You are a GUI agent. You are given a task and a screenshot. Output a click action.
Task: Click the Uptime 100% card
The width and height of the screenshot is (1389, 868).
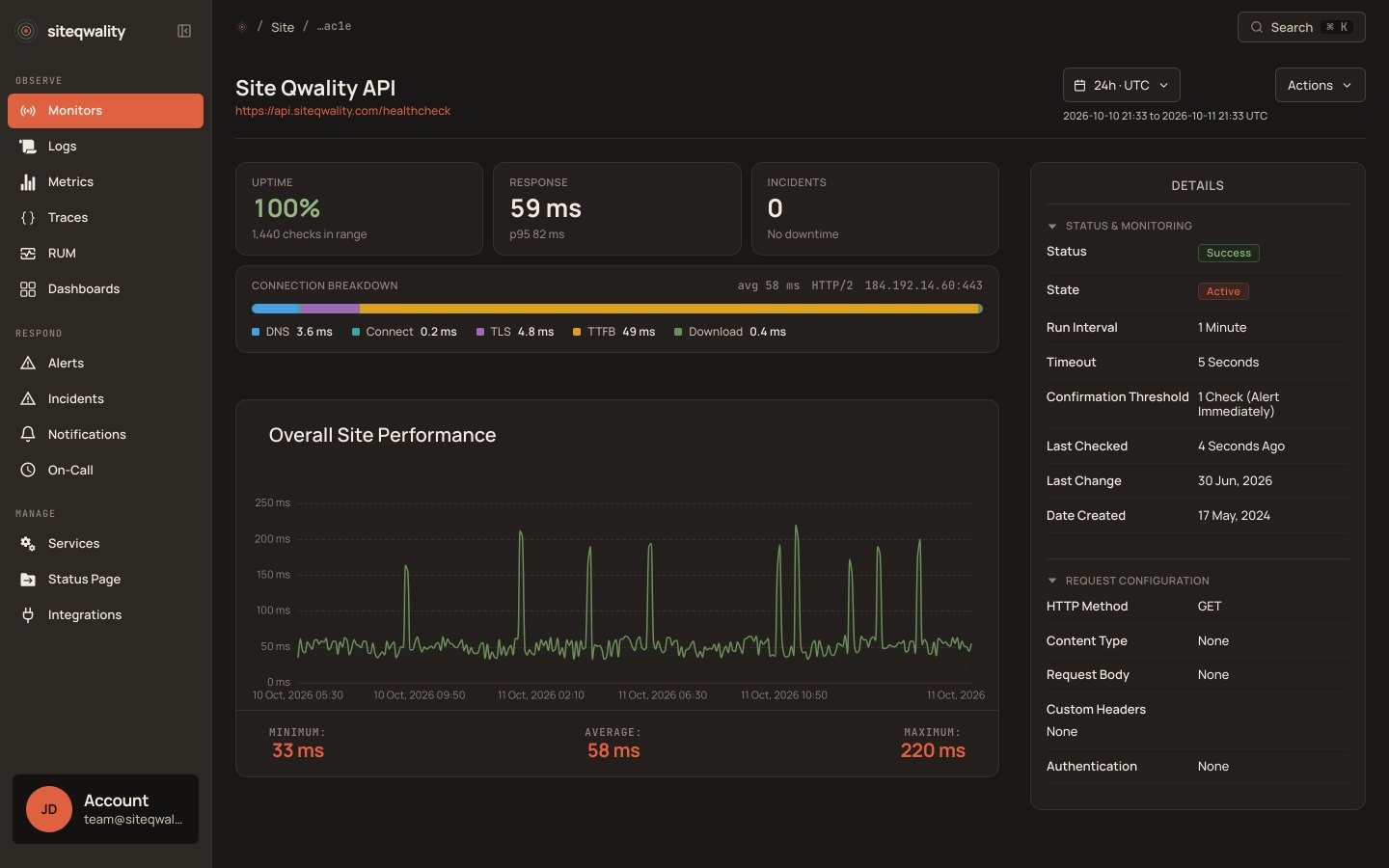pos(359,208)
